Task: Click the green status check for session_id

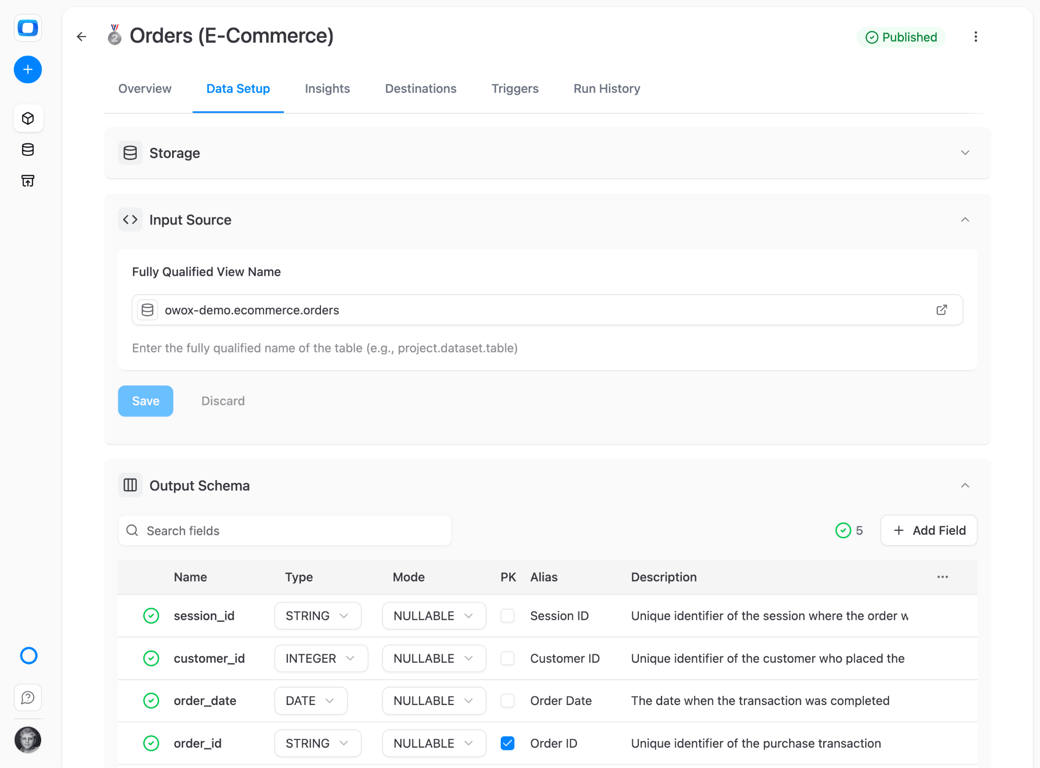Action: coord(151,616)
